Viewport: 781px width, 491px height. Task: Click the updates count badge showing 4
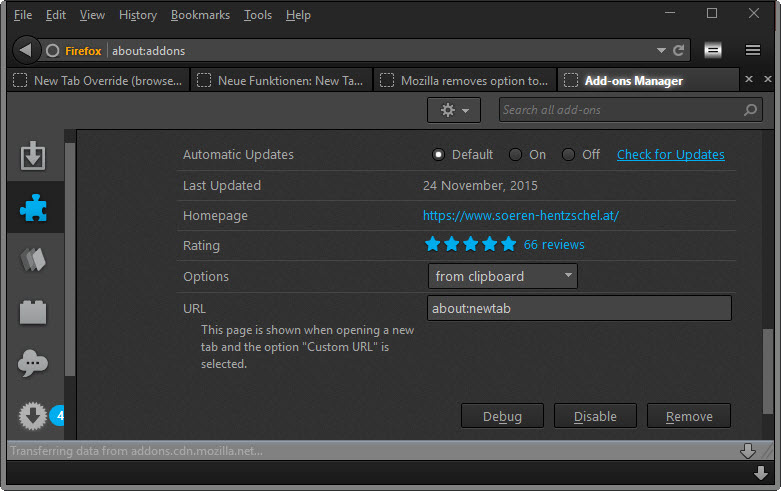pyautogui.click(x=58, y=415)
